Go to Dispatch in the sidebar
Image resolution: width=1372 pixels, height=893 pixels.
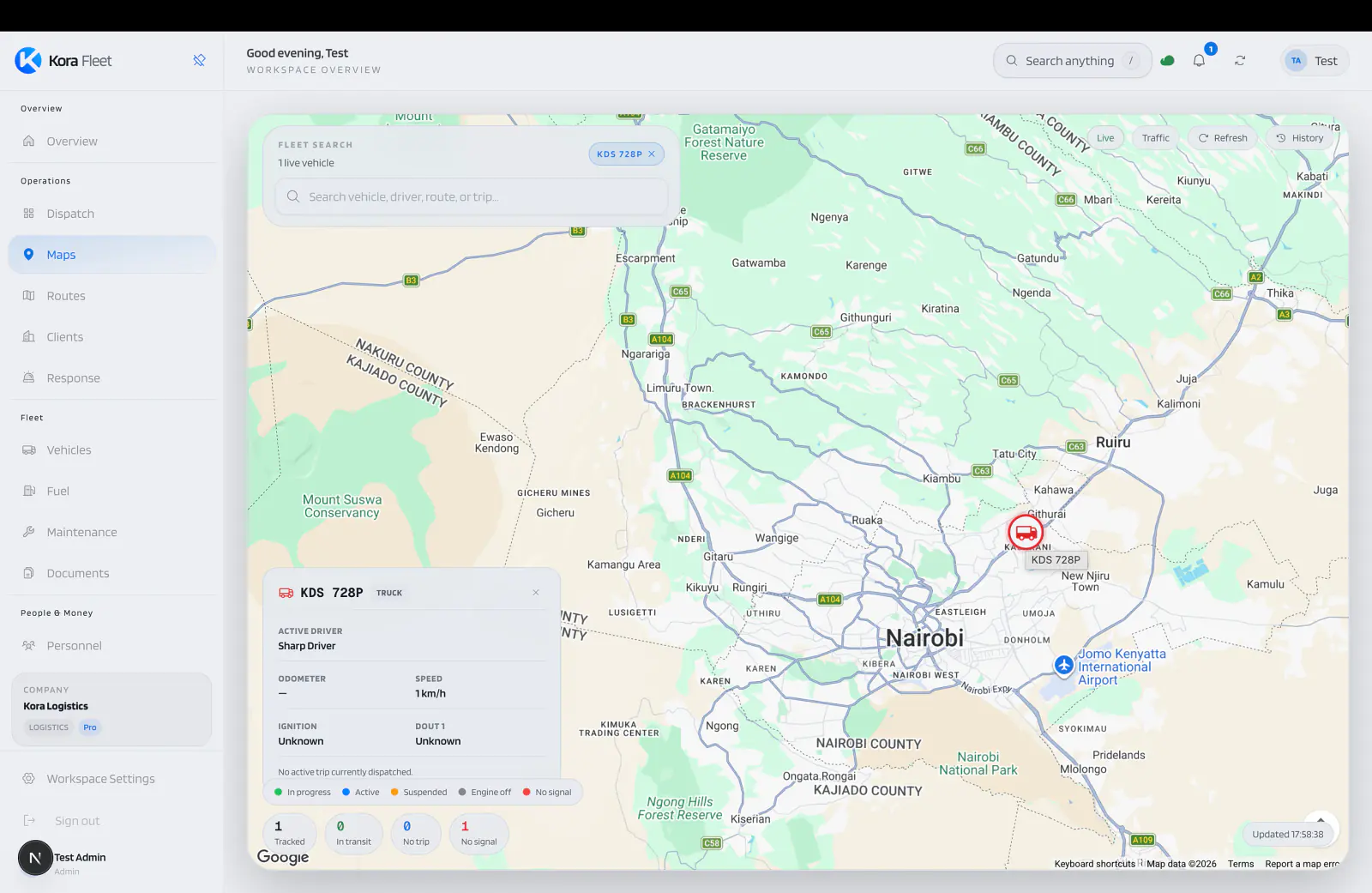coord(112,214)
